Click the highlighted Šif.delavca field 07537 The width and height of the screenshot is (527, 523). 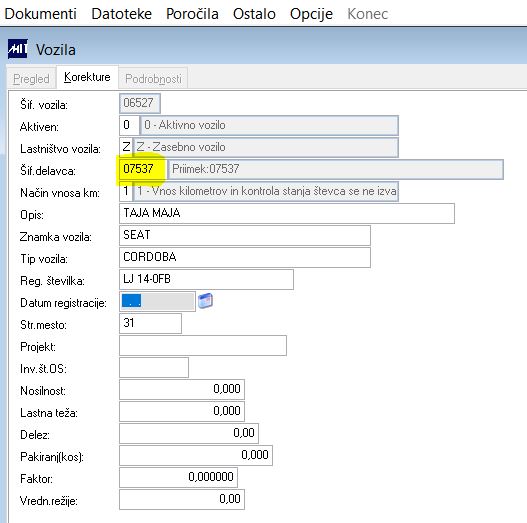143,169
